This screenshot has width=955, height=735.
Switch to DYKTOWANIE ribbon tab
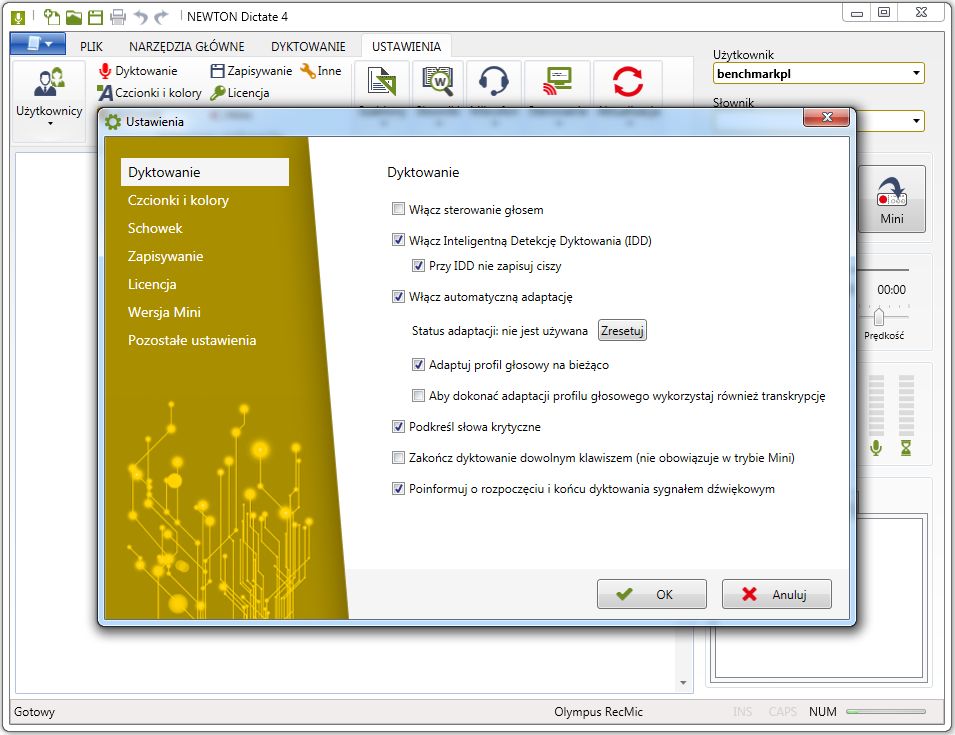tap(308, 46)
